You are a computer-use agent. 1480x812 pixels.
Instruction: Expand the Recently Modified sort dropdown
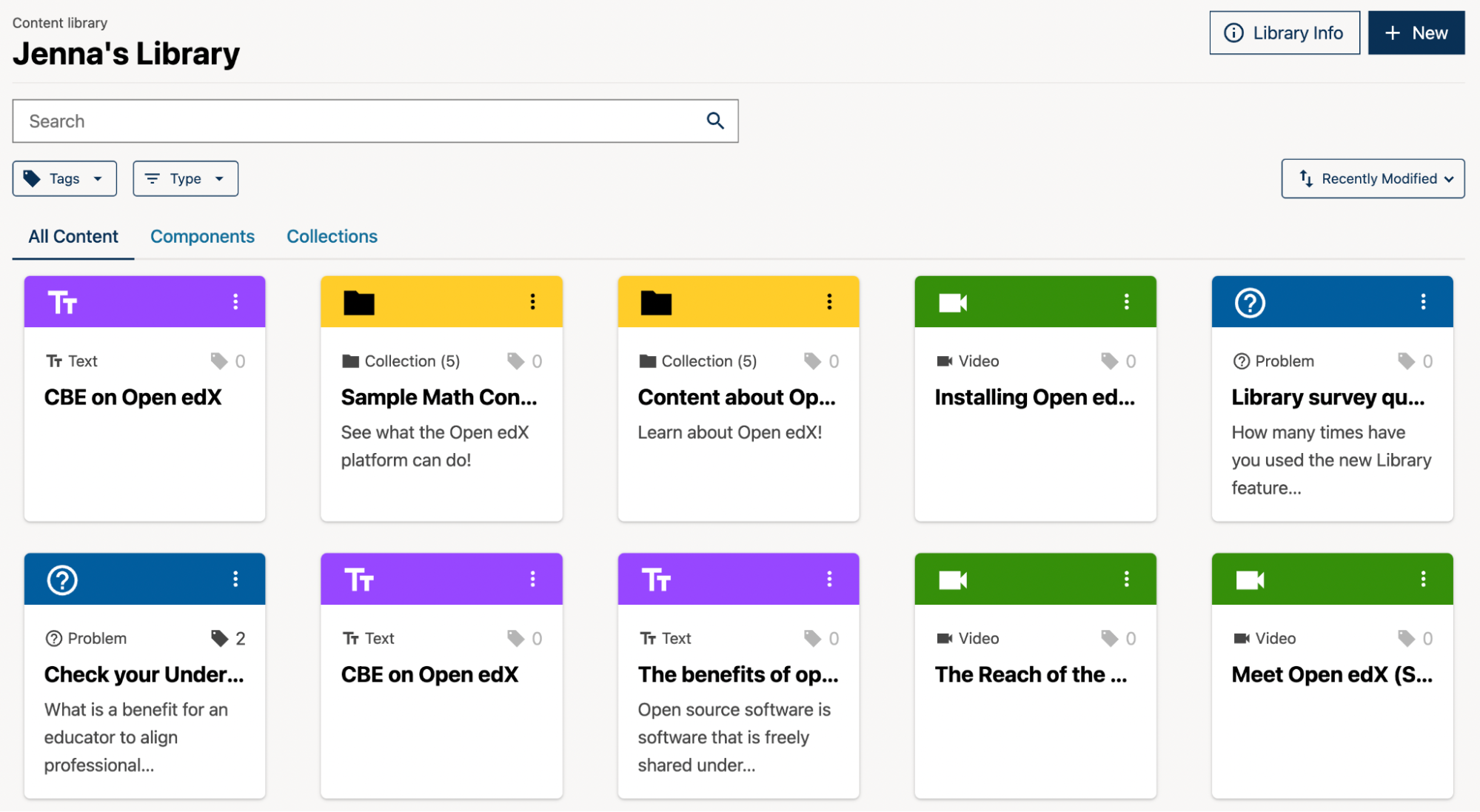1372,178
